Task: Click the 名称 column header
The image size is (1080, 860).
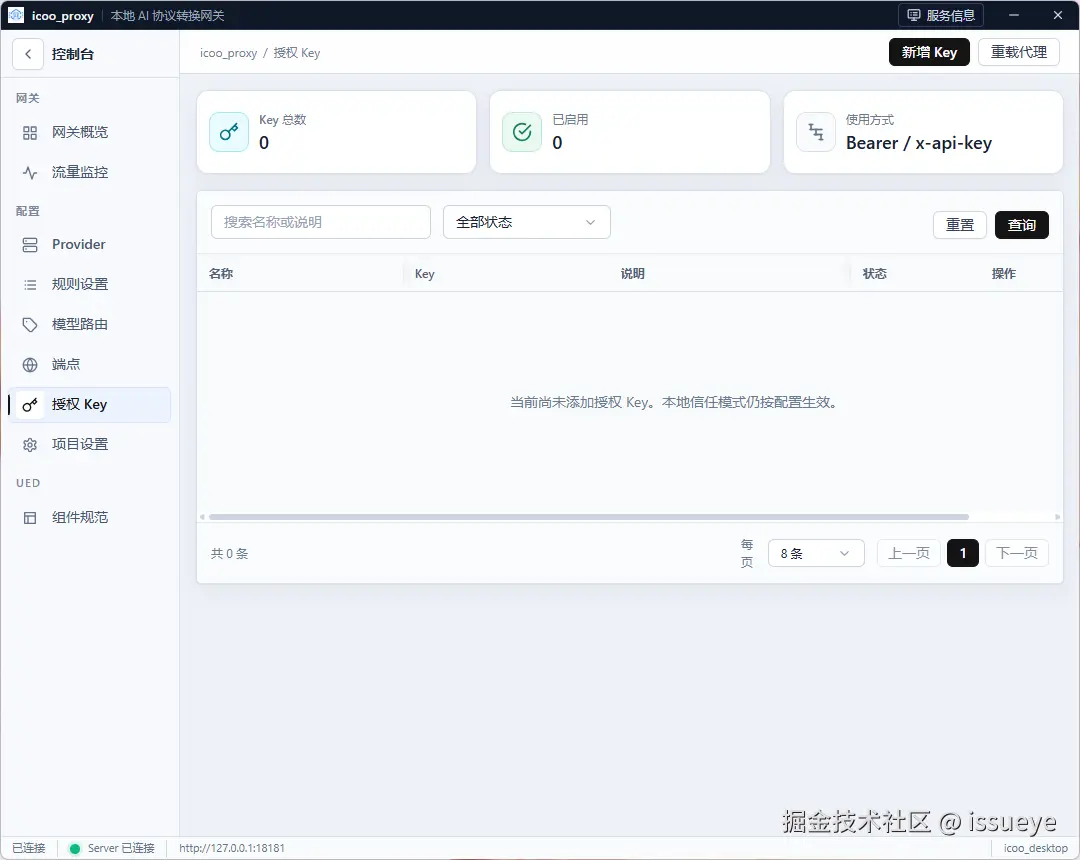Action: click(x=221, y=274)
